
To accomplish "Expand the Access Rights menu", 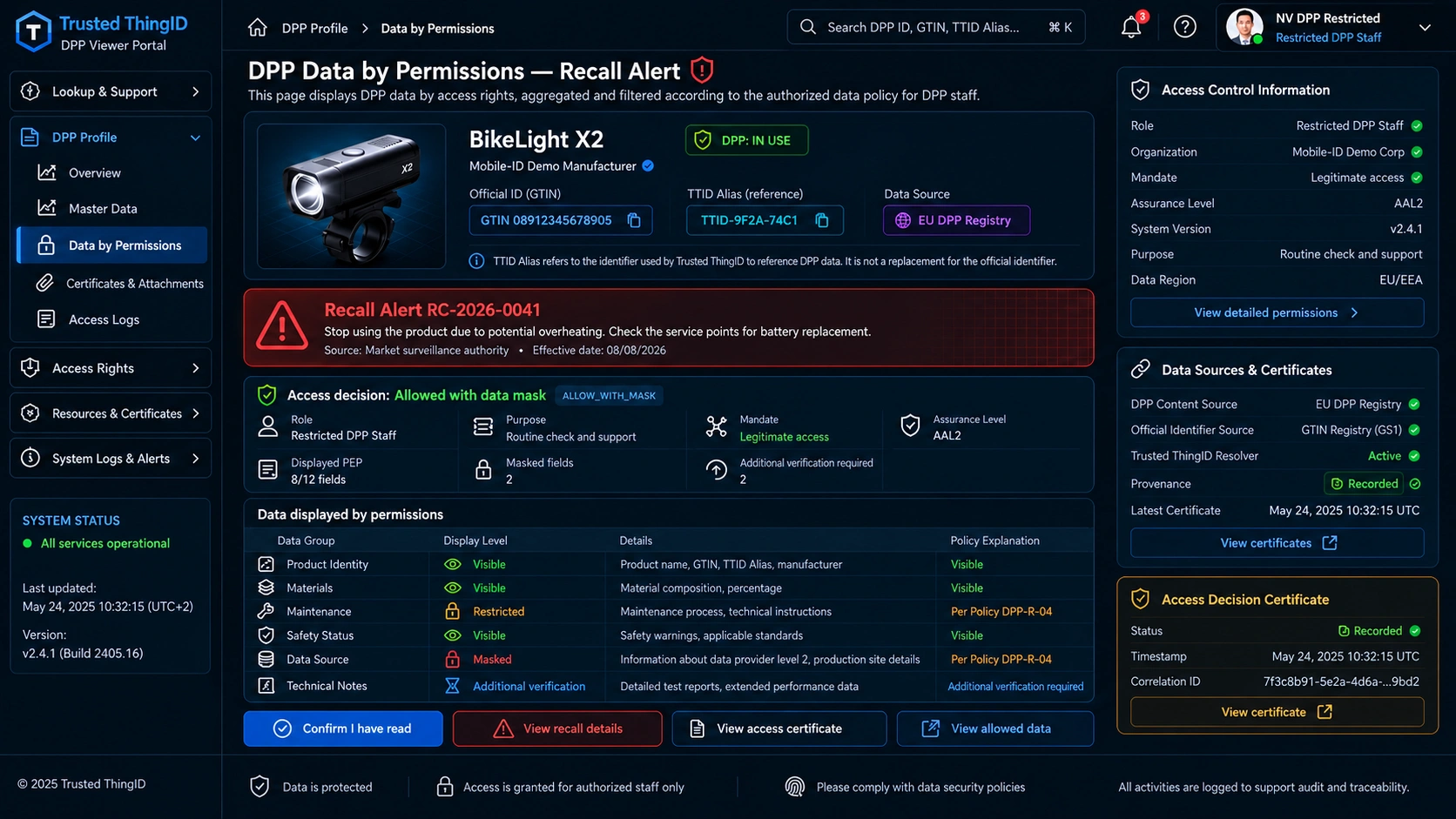I will pos(111,368).
